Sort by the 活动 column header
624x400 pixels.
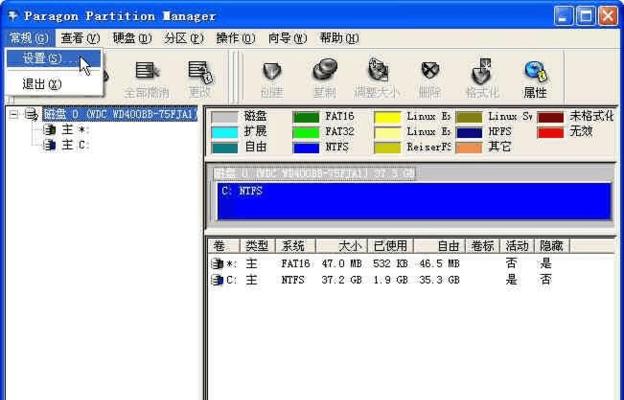click(517, 246)
